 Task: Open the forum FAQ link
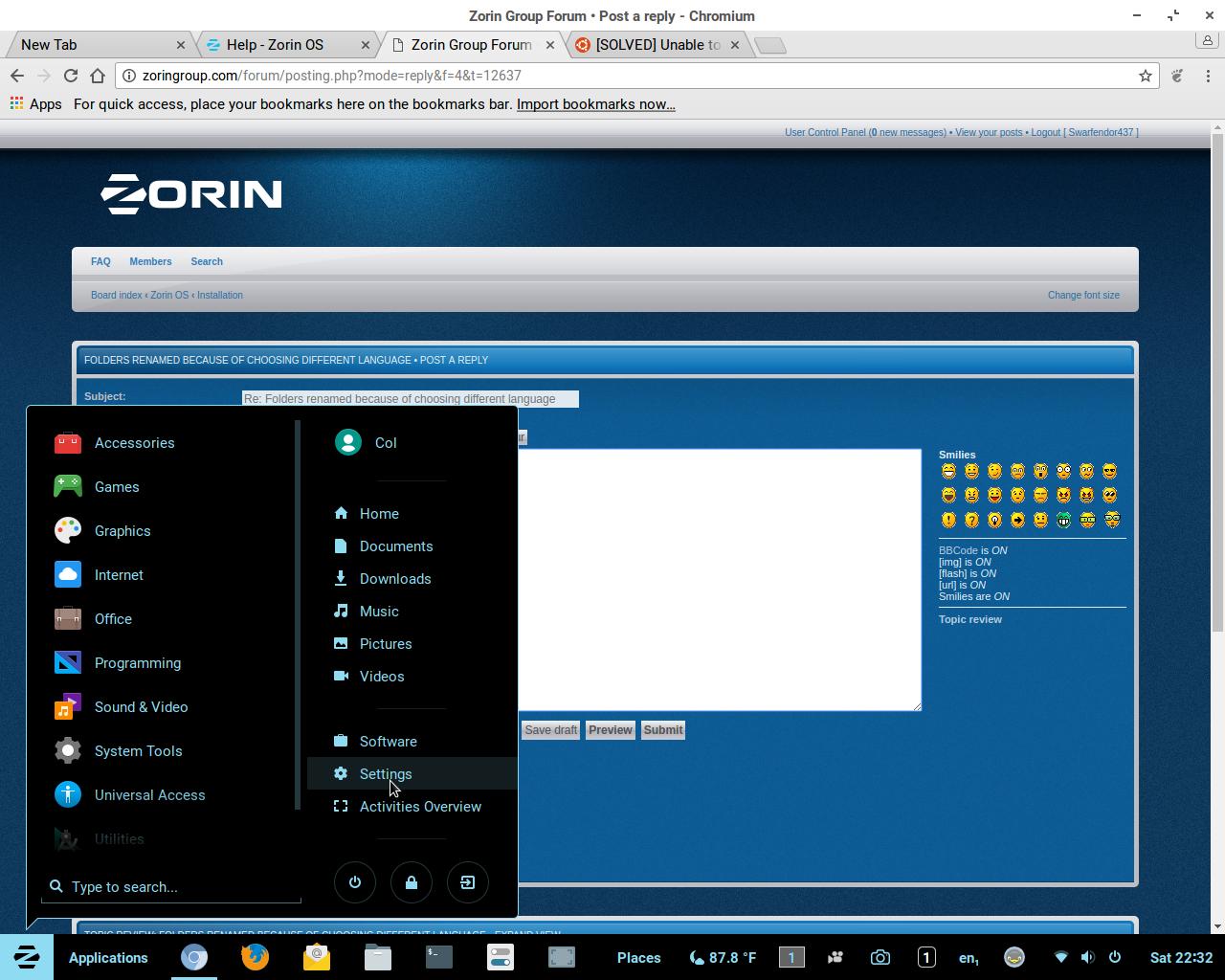(100, 261)
